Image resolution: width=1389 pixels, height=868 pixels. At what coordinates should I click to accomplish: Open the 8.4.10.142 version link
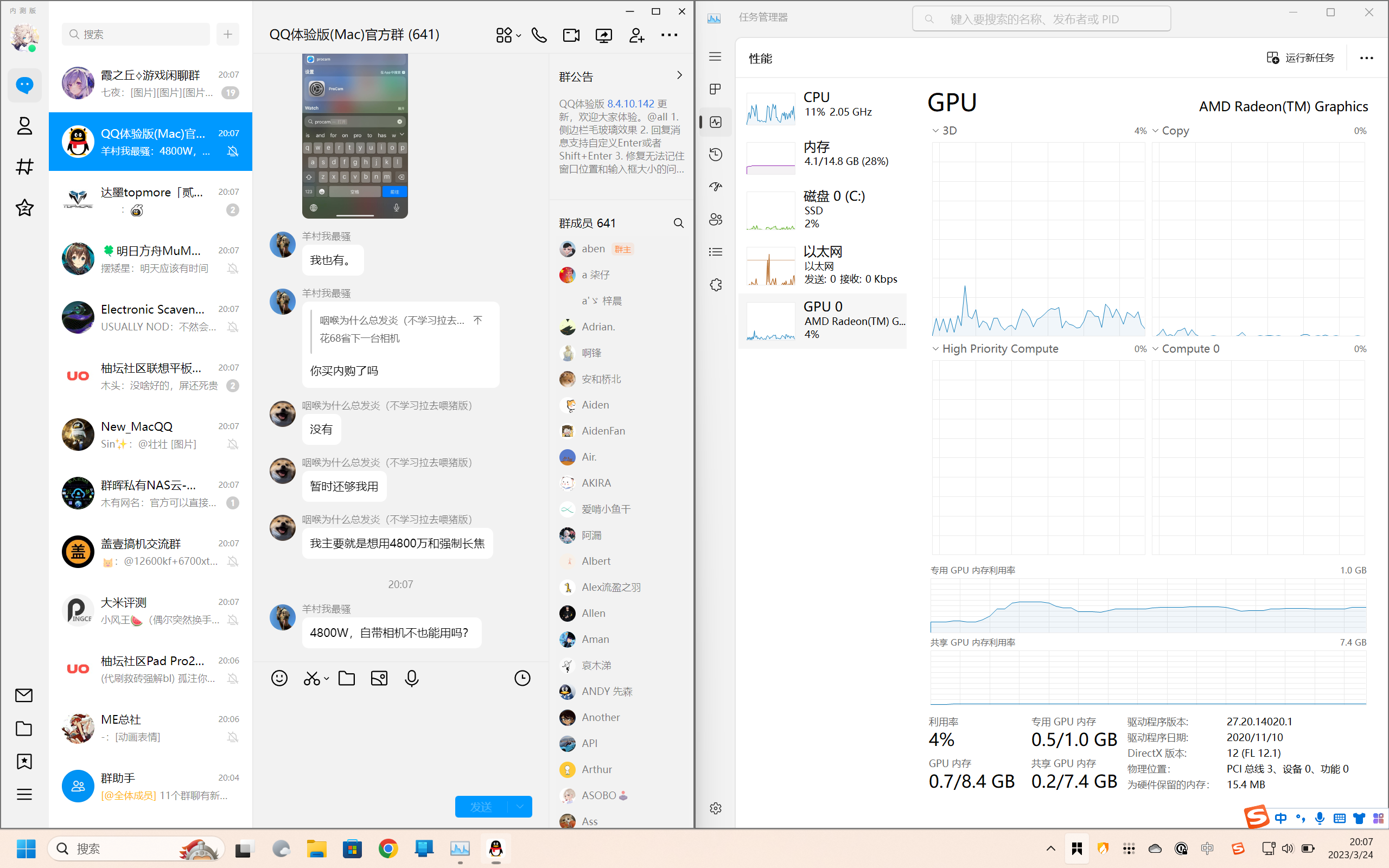click(x=630, y=104)
